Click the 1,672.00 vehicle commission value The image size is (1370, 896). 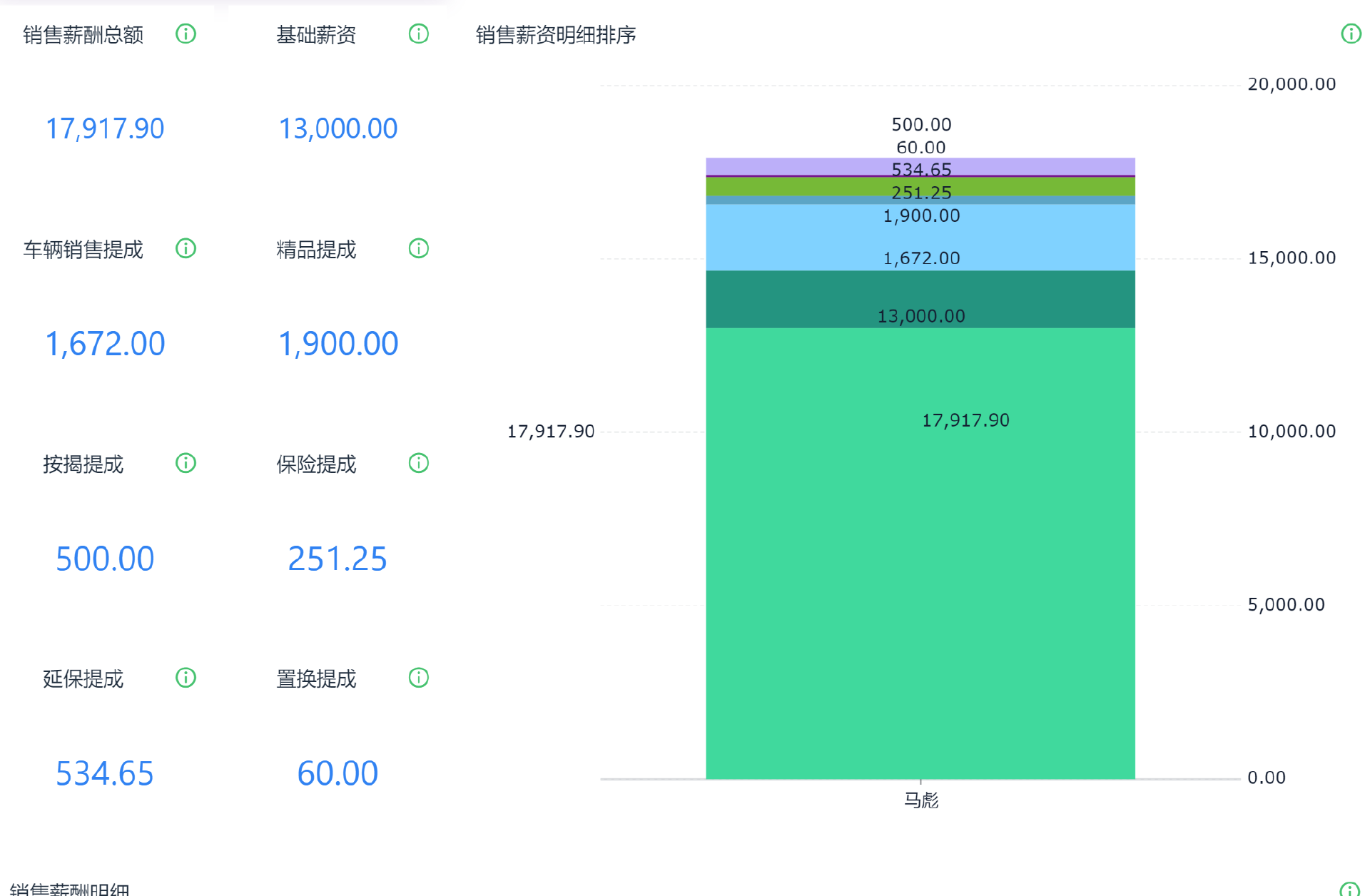pyautogui.click(x=105, y=344)
